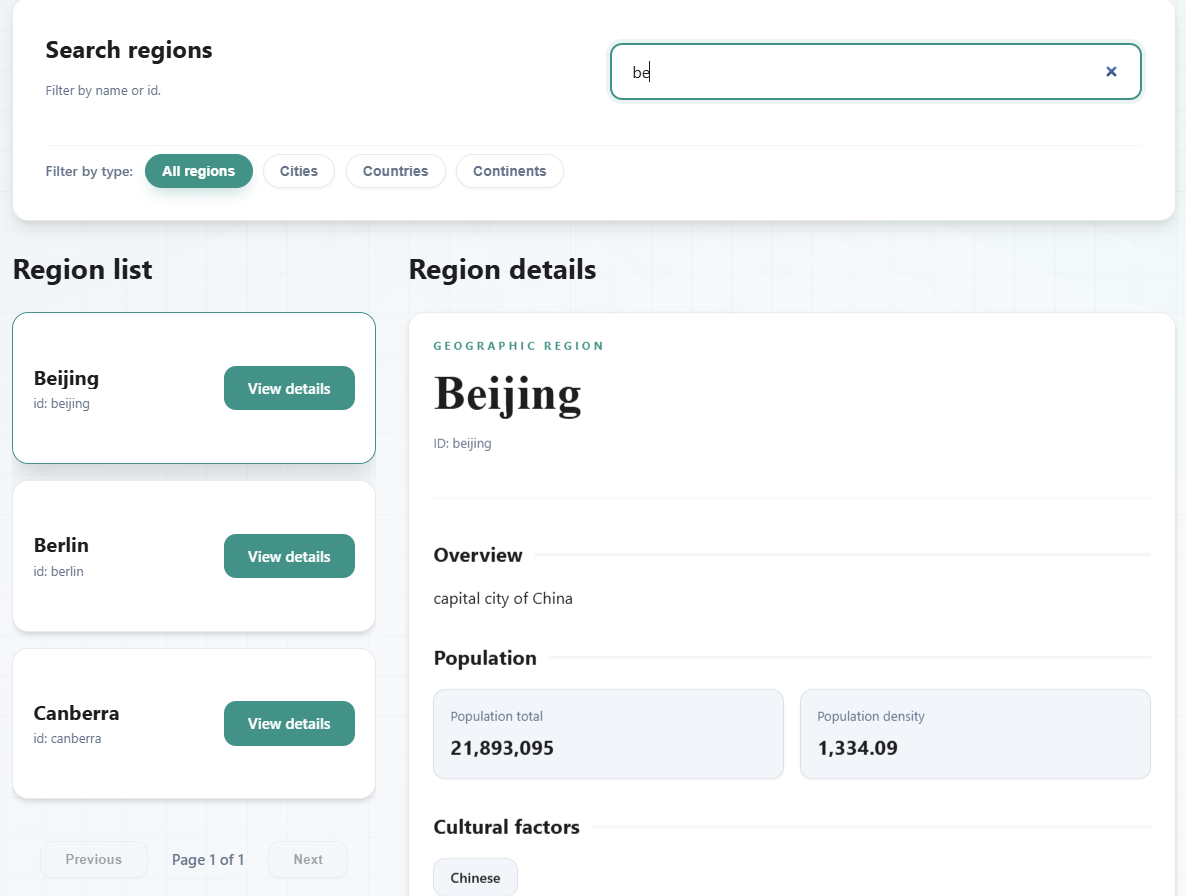
Task: Click the Page 1 of 1 indicator
Action: 208,859
